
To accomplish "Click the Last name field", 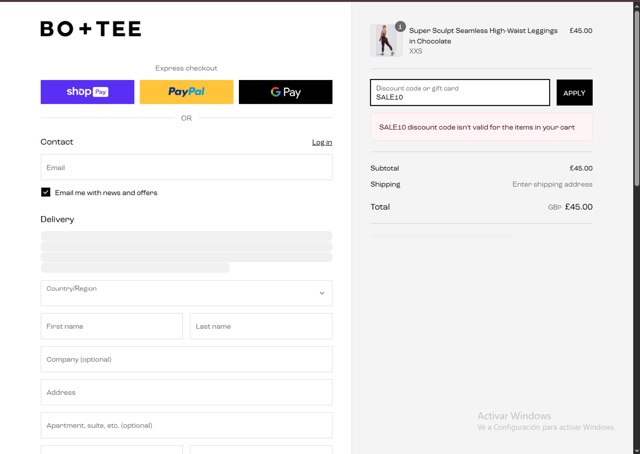I will pos(261,326).
